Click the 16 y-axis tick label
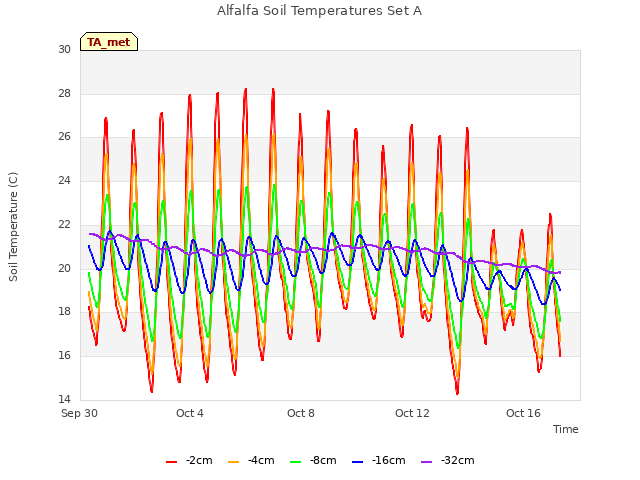Image resolution: width=640 pixels, height=480 pixels. click(64, 356)
